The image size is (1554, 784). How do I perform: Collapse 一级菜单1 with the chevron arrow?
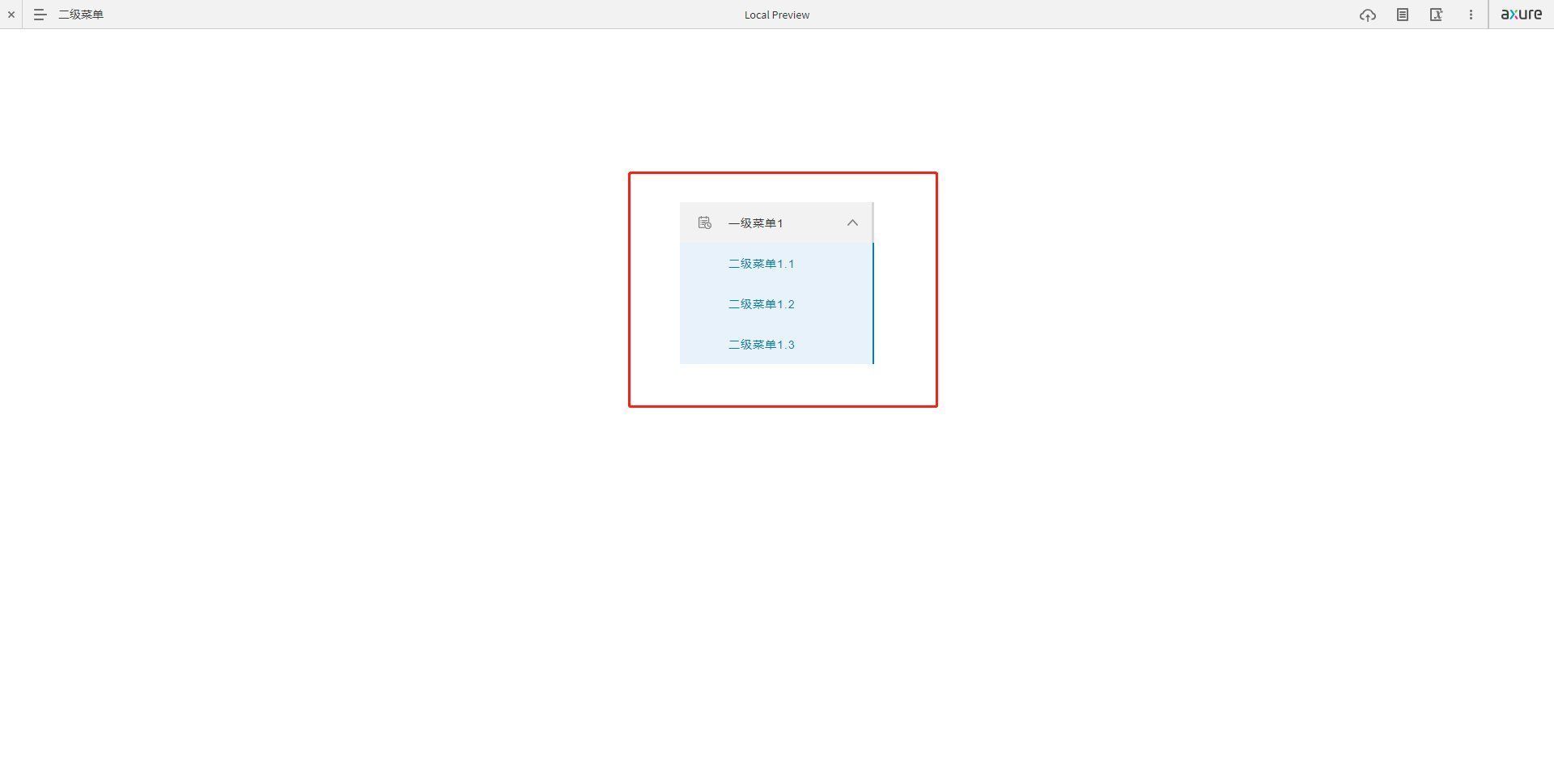pos(852,222)
